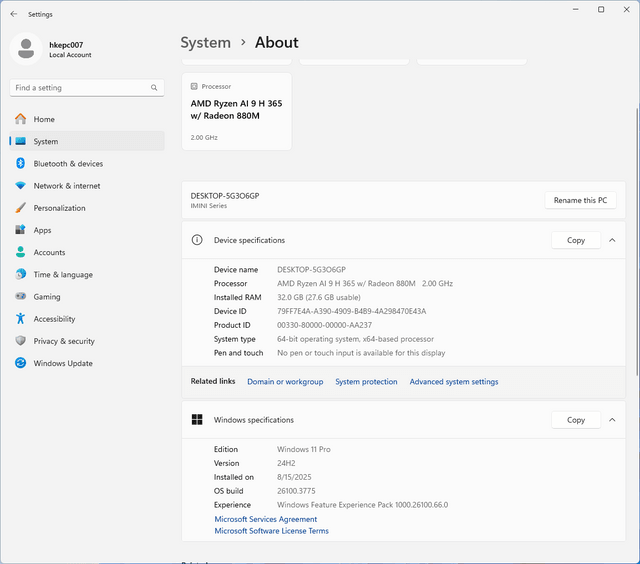Click the Processor info card
This screenshot has height=564, width=640.
click(x=237, y=111)
